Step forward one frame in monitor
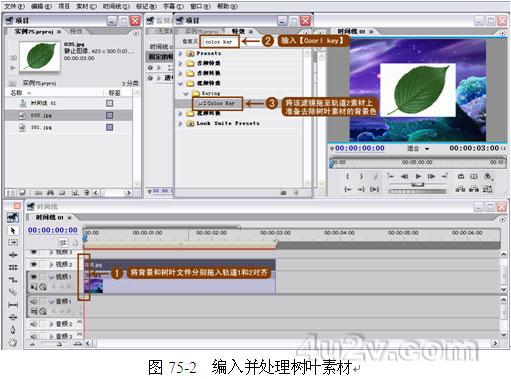Viewport: 511px width, 379px height. [x=431, y=176]
